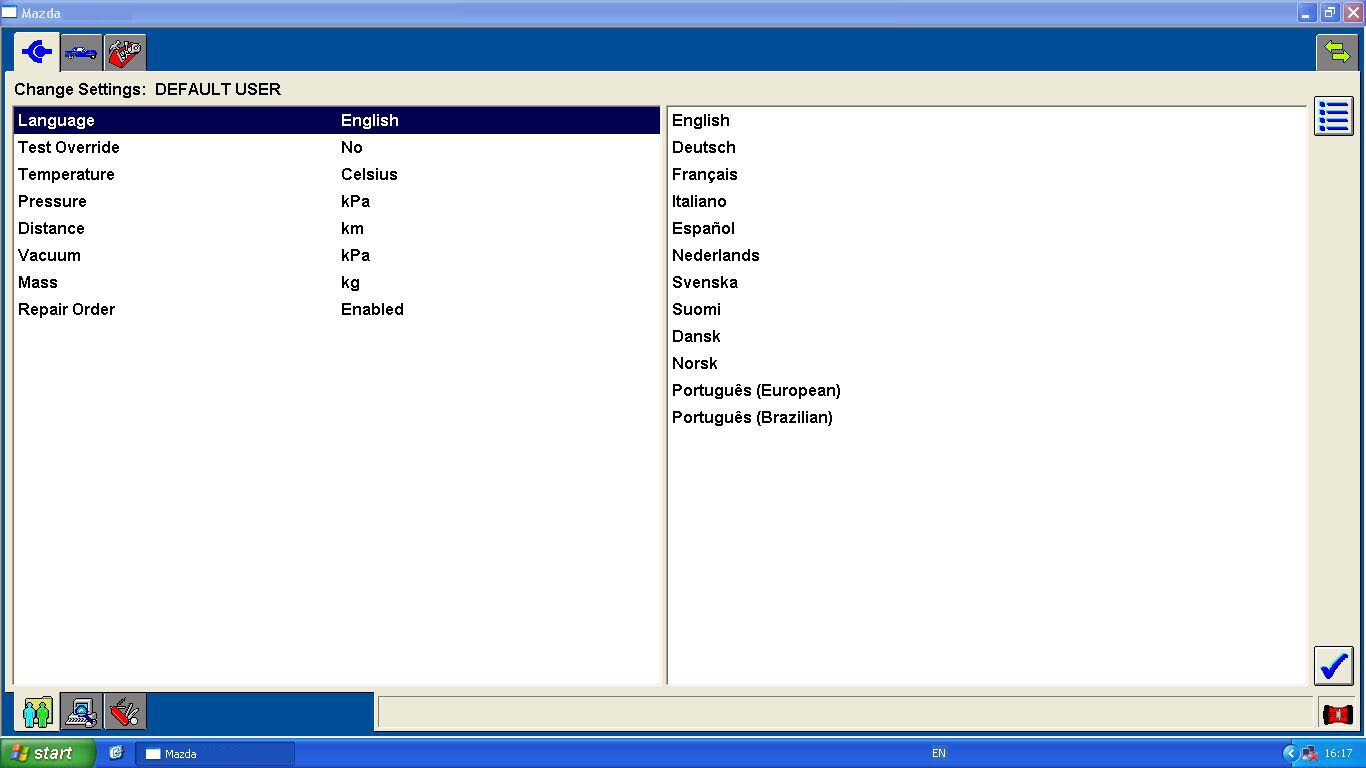The image size is (1366, 768).
Task: Click the Enabled repair order value
Action: coord(372,309)
